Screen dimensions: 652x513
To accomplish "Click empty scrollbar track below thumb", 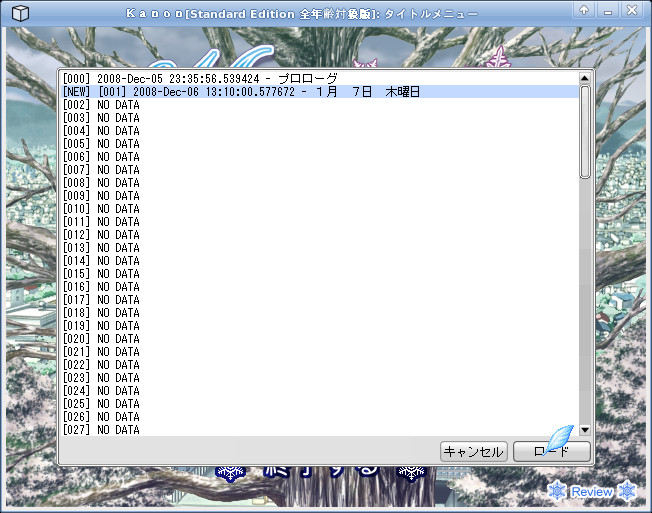I will [585, 301].
